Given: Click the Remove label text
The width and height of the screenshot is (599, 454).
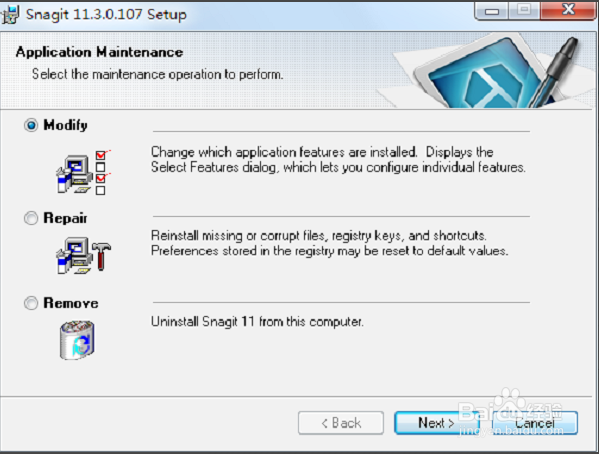Looking at the screenshot, I should (x=71, y=303).
